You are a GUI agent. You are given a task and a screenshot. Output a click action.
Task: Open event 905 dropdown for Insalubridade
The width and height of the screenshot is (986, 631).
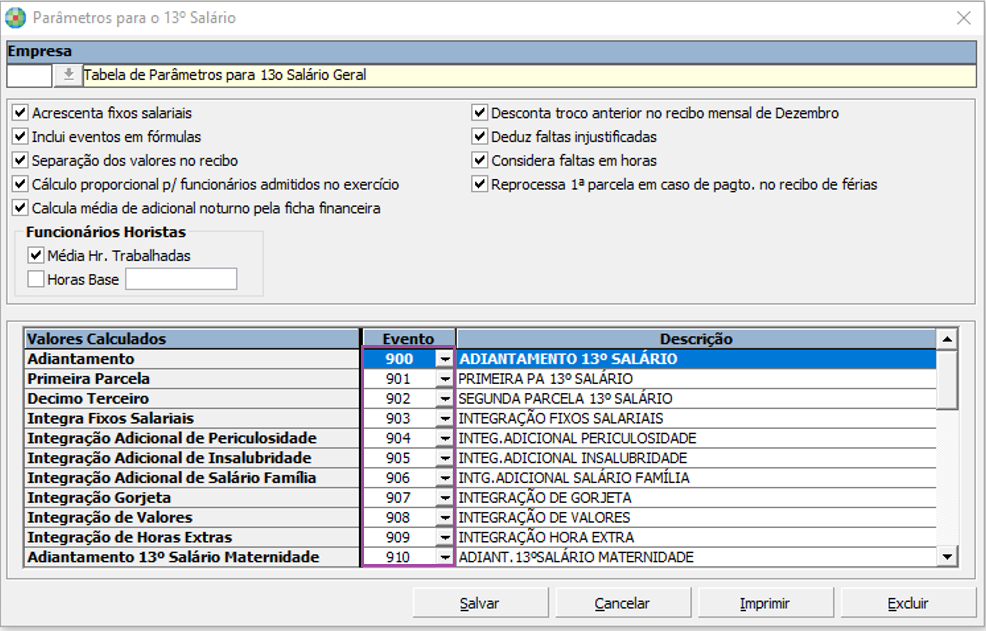click(x=445, y=458)
